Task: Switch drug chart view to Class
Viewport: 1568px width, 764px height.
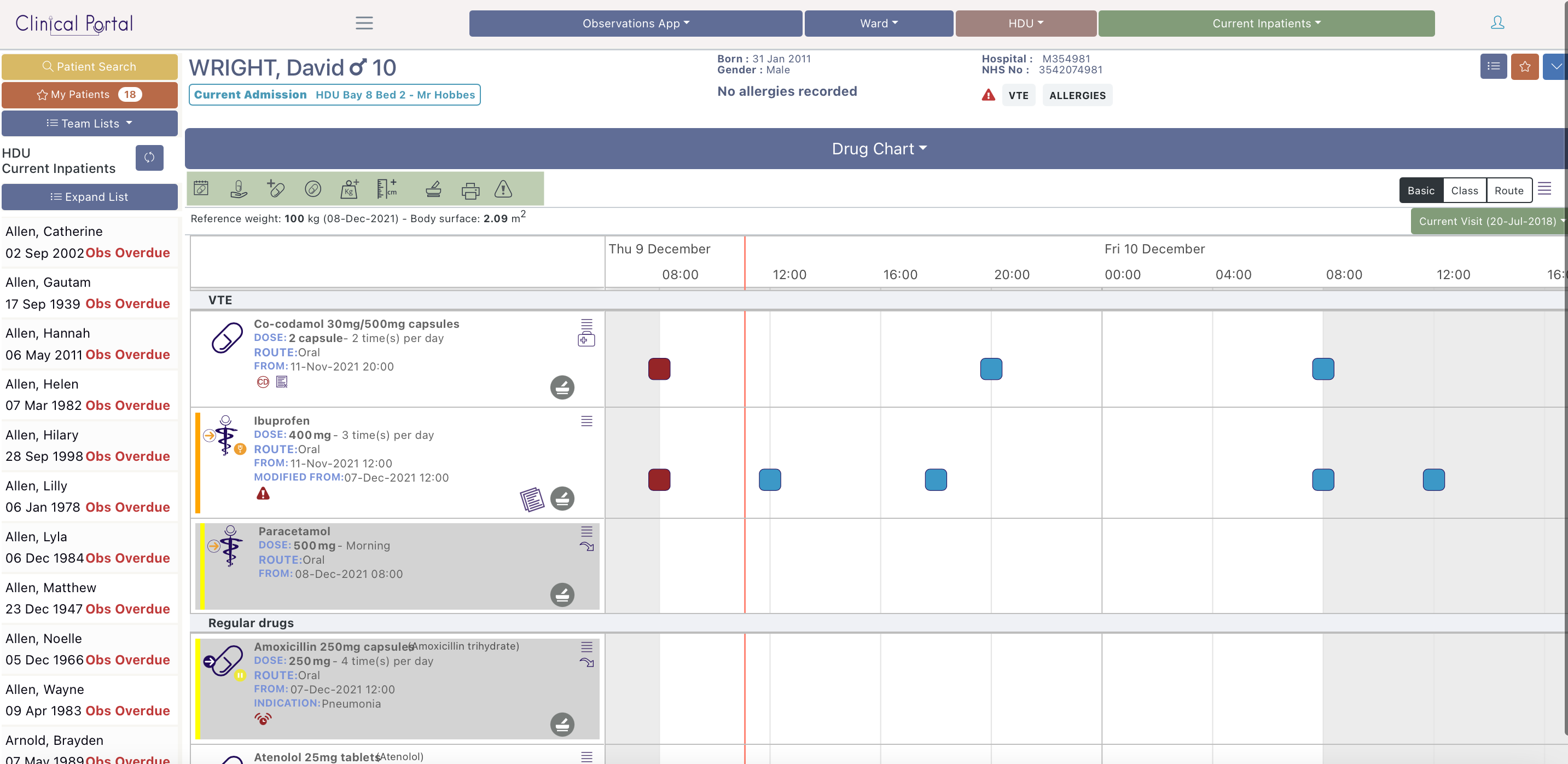Action: [x=1464, y=190]
